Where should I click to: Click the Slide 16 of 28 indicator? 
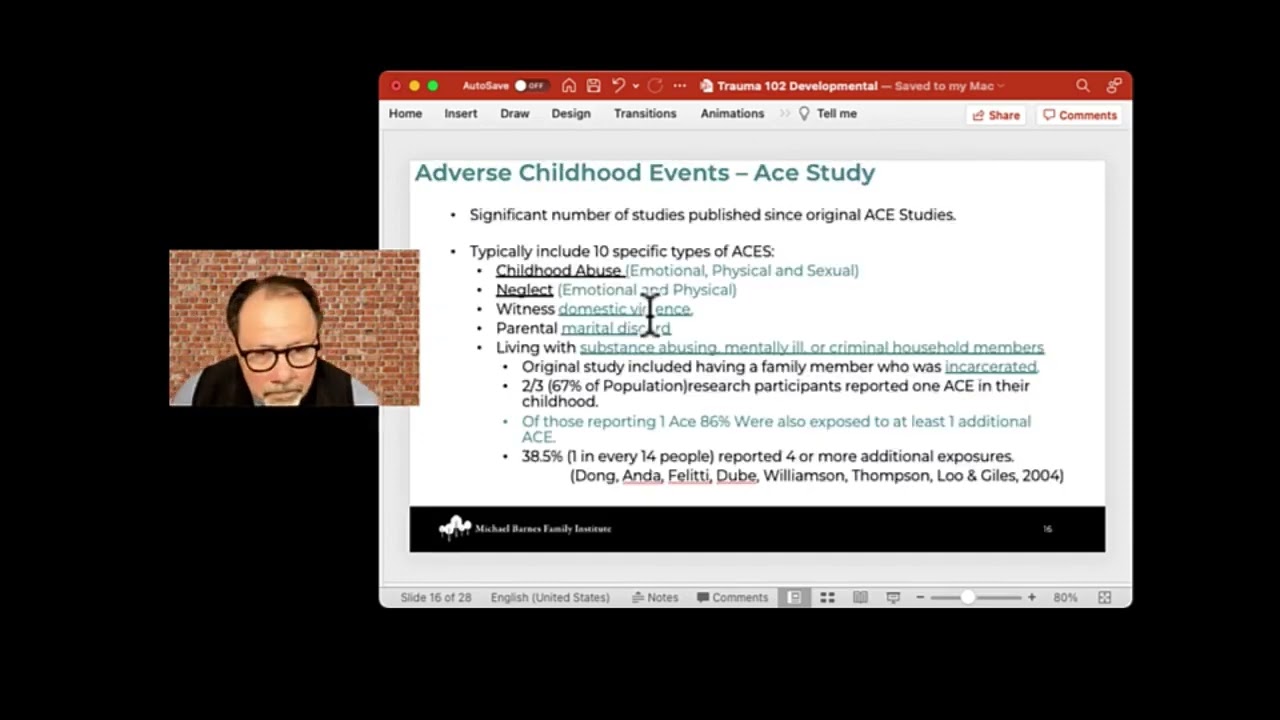436,597
